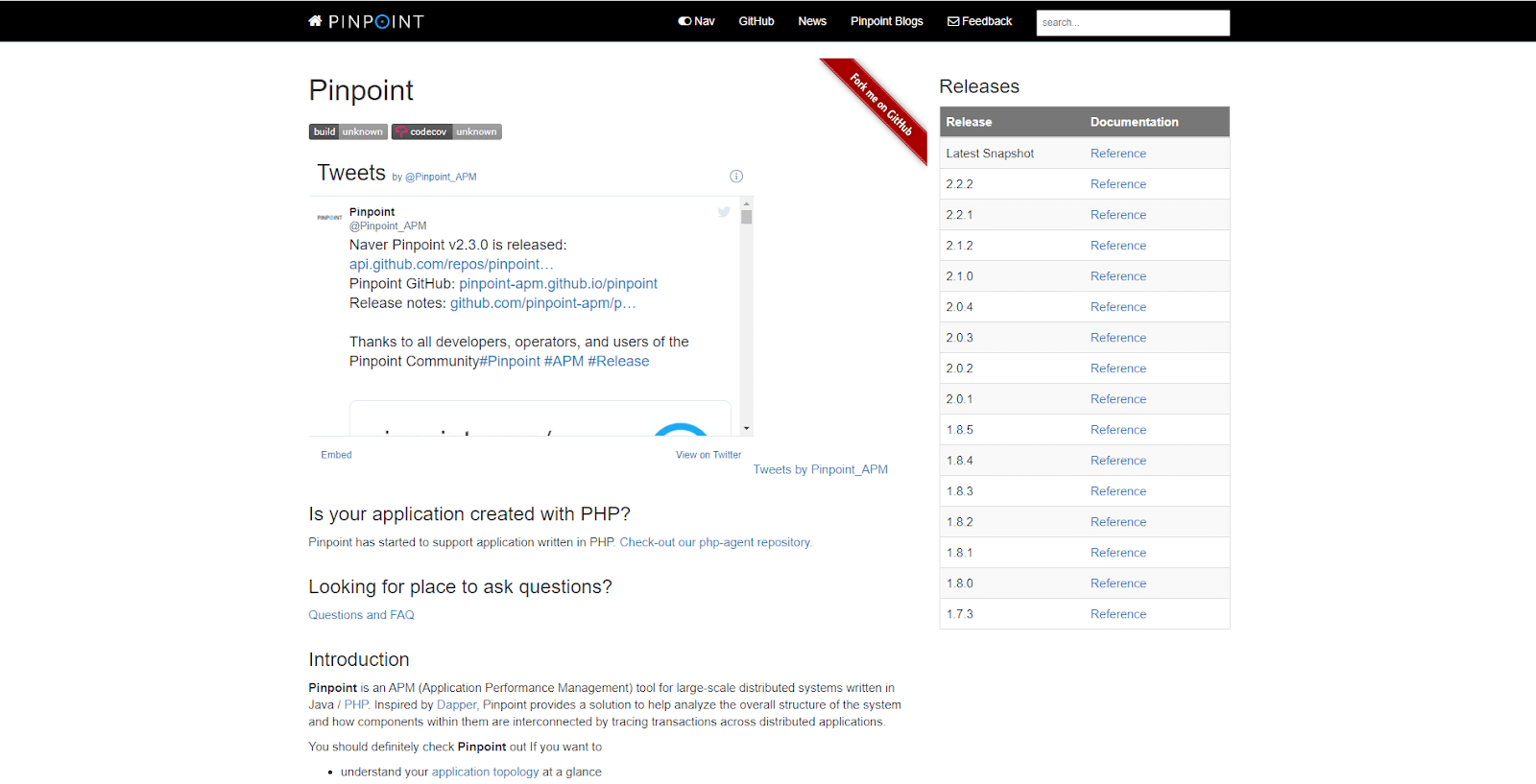This screenshot has width=1536, height=784.
Task: Open Reference for release 1.8.4
Action: (x=1118, y=461)
